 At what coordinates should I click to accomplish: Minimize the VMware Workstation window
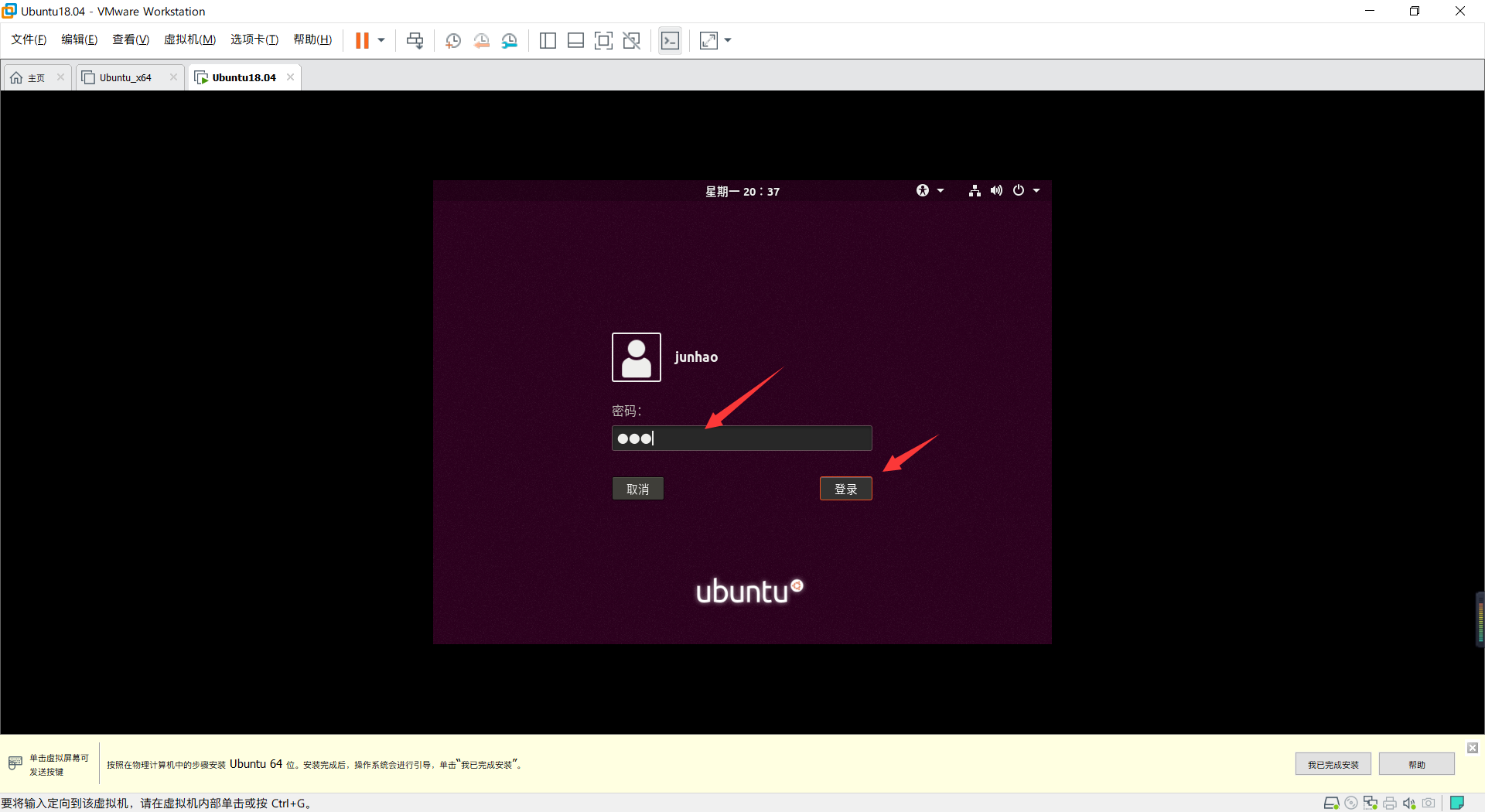point(1370,11)
